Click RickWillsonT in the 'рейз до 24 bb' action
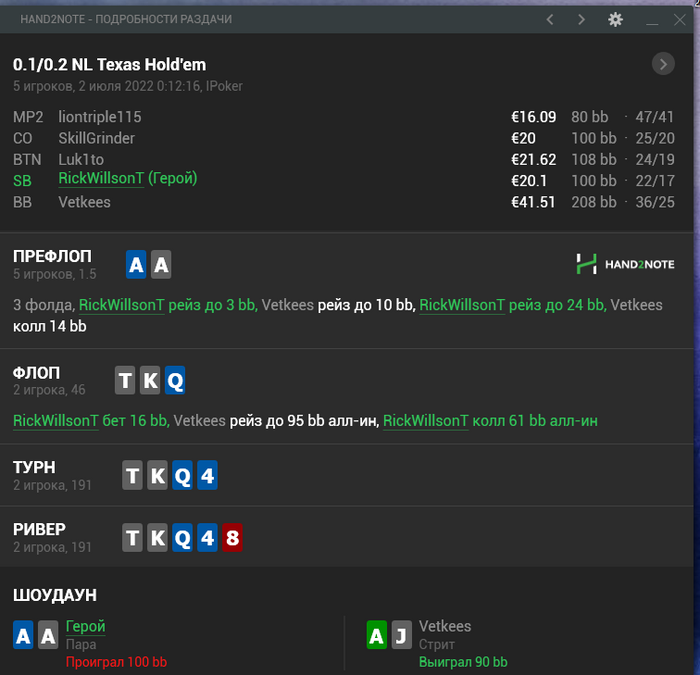Screen dimensions: 700x675 462,305
